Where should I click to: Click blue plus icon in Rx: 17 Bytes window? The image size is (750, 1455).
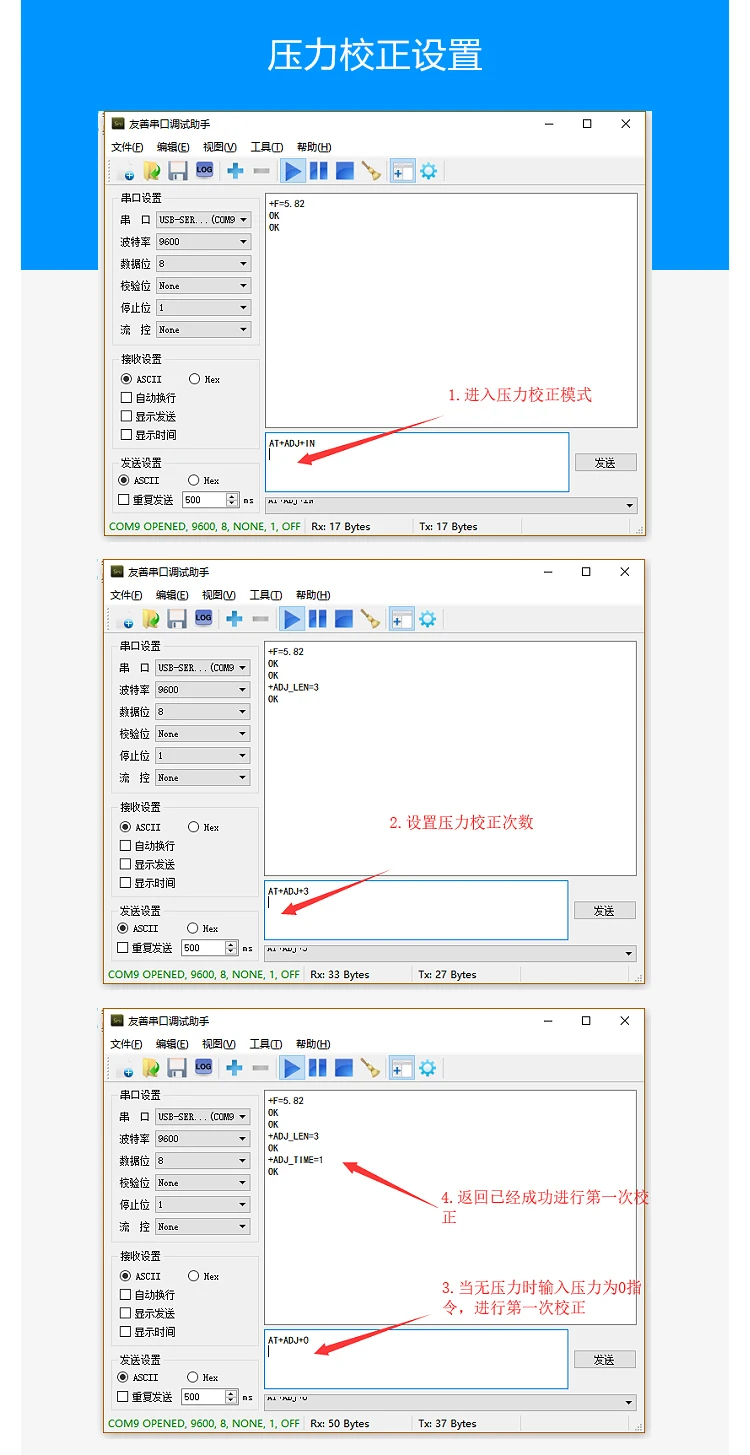coord(235,171)
